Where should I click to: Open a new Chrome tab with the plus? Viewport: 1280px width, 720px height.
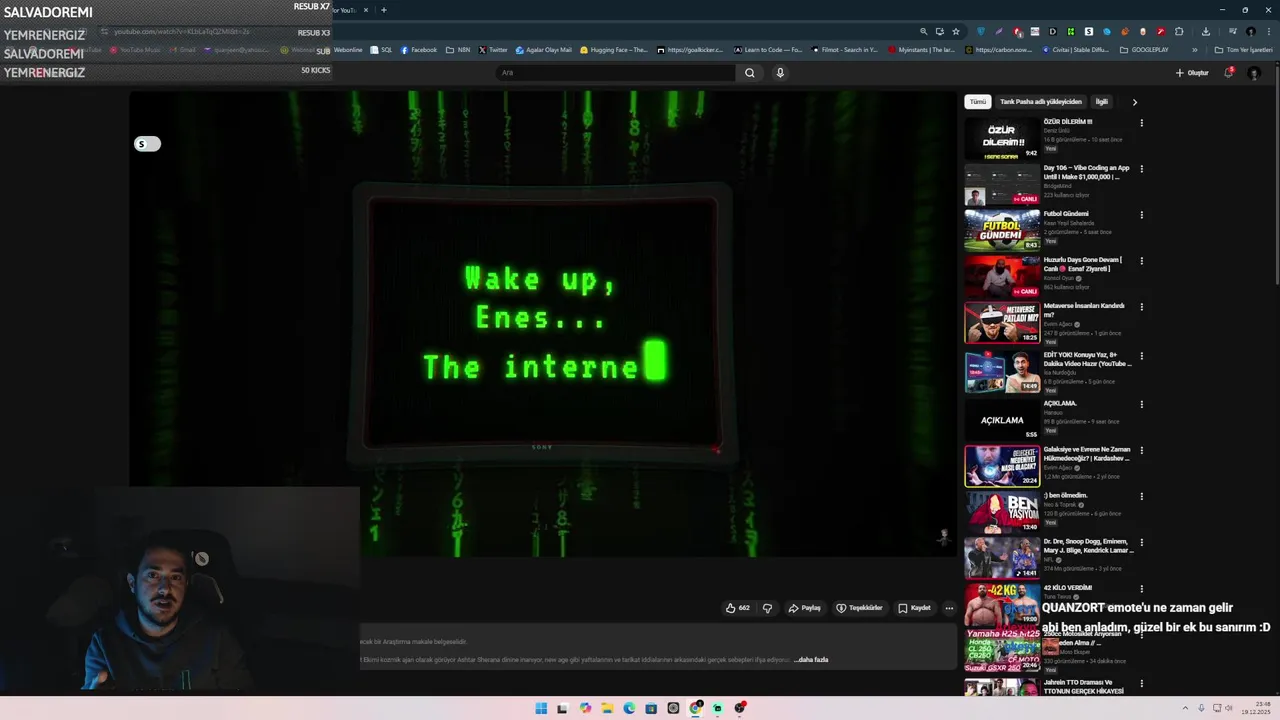tap(384, 10)
